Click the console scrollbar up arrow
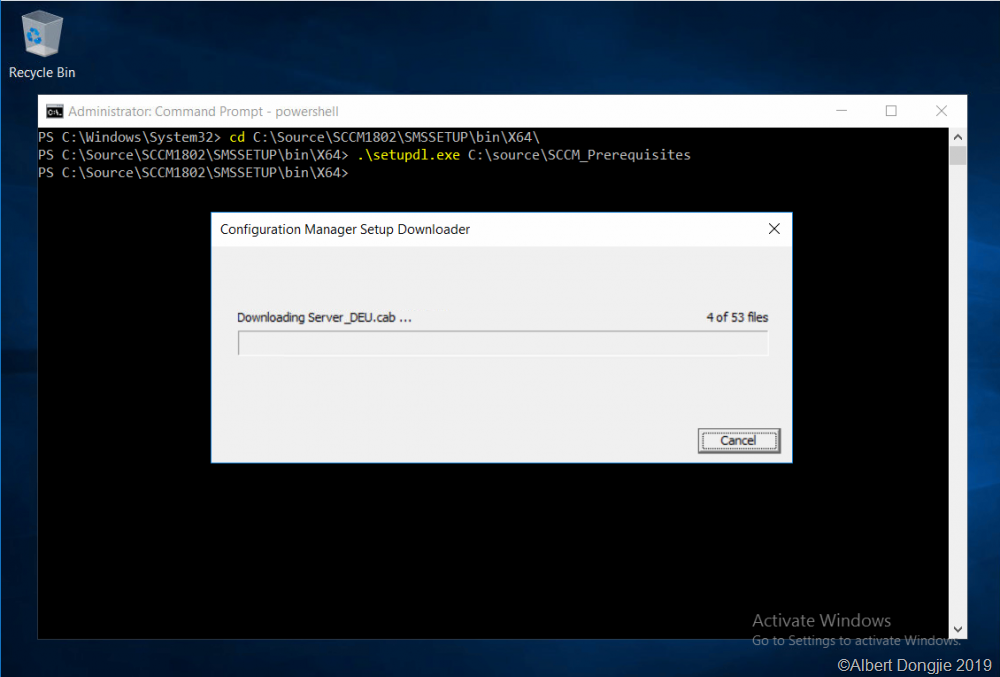This screenshot has width=1000, height=677. click(x=957, y=137)
